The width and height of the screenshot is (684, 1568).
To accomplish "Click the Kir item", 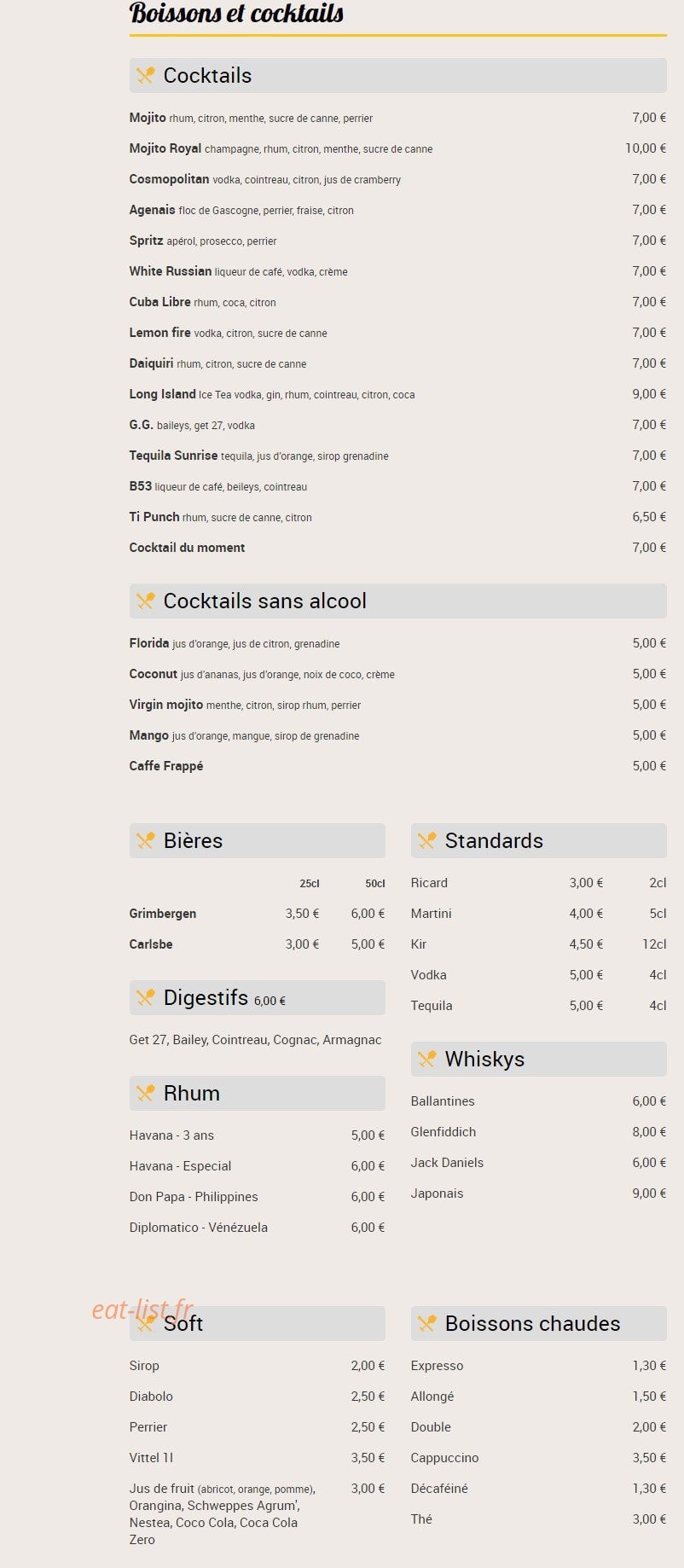I will point(419,944).
